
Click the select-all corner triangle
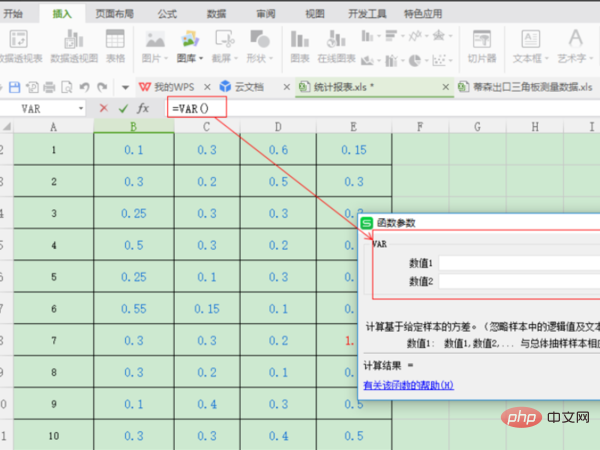tap(7, 126)
